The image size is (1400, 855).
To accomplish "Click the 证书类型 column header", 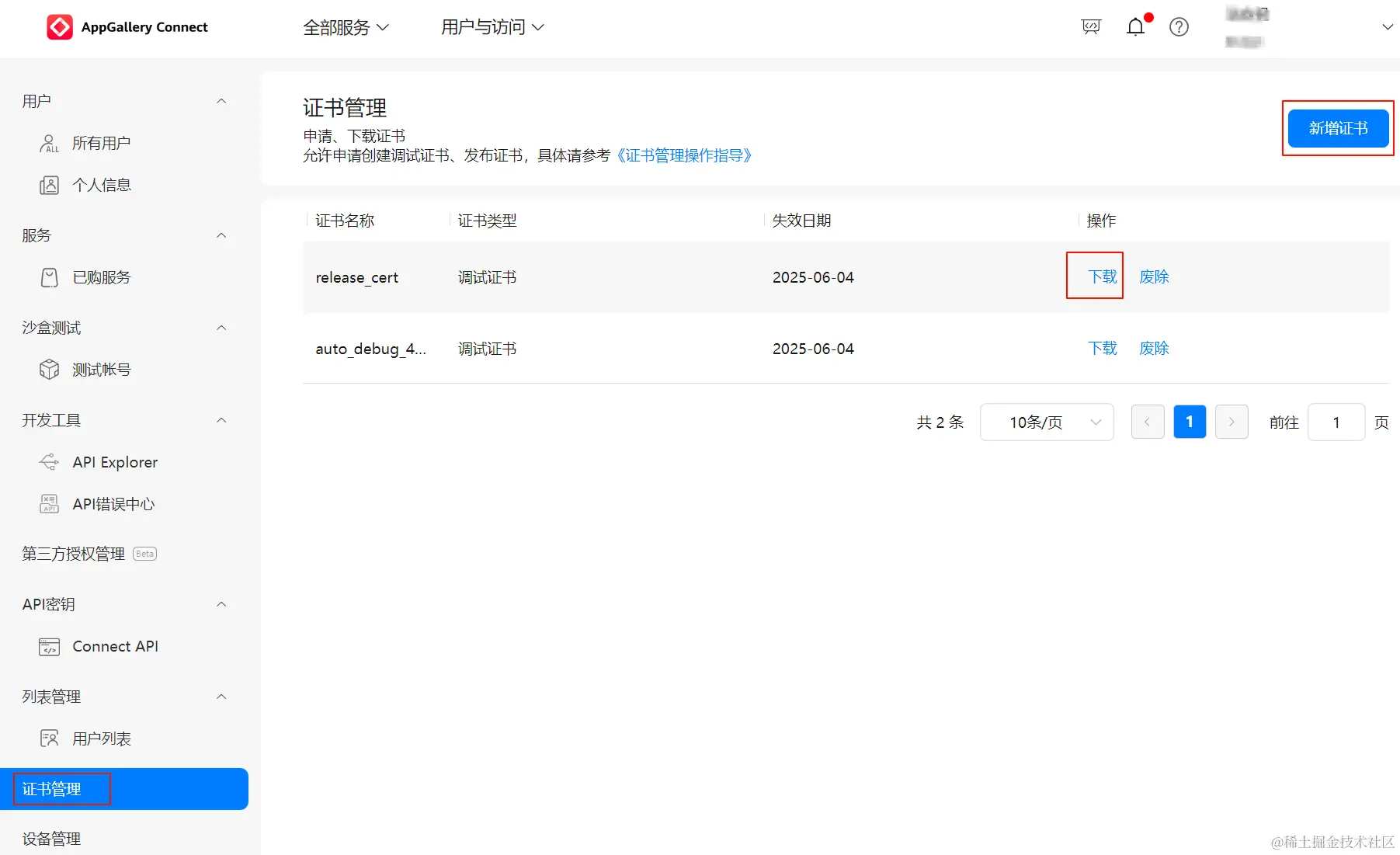I will click(487, 221).
